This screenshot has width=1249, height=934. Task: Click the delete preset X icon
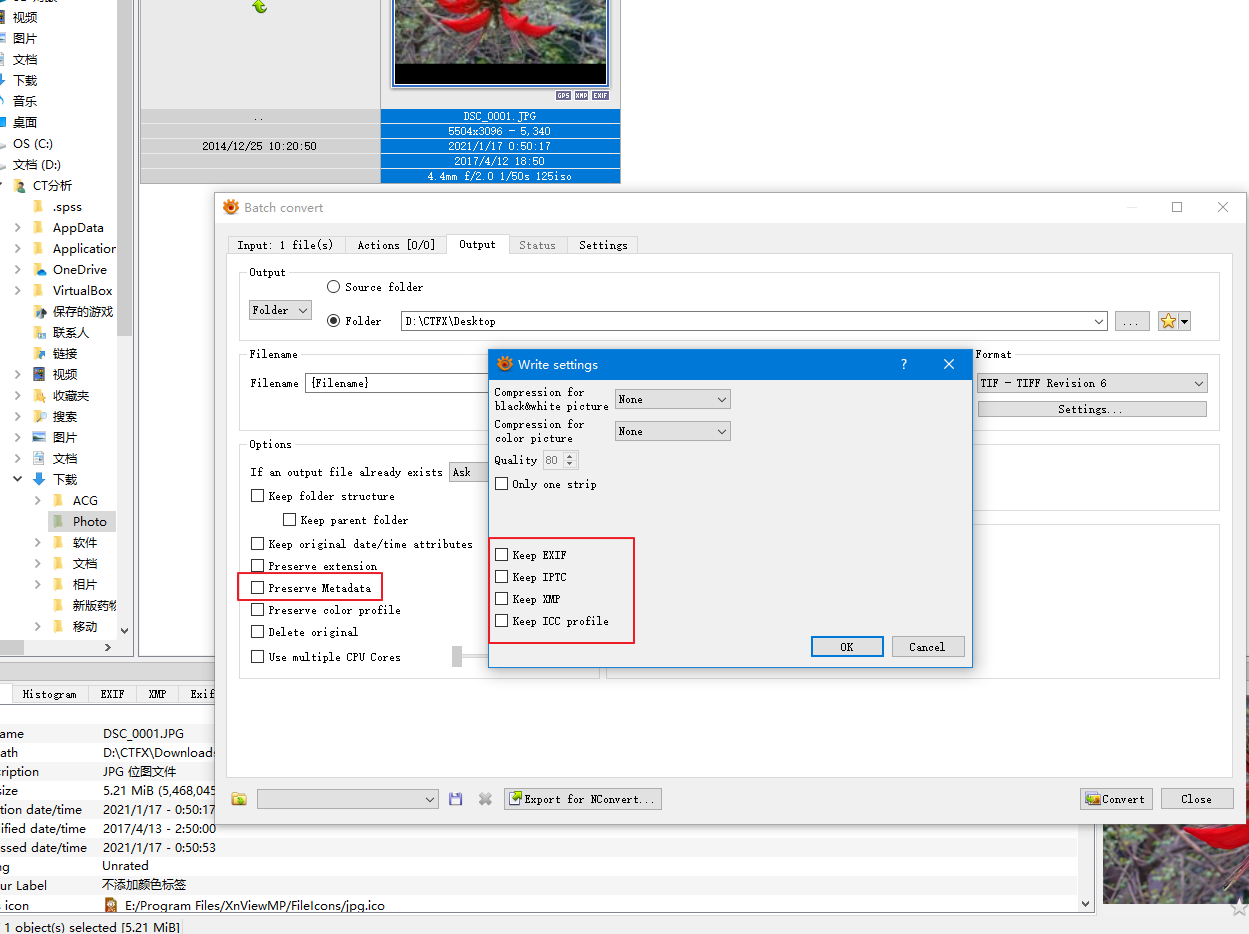485,799
